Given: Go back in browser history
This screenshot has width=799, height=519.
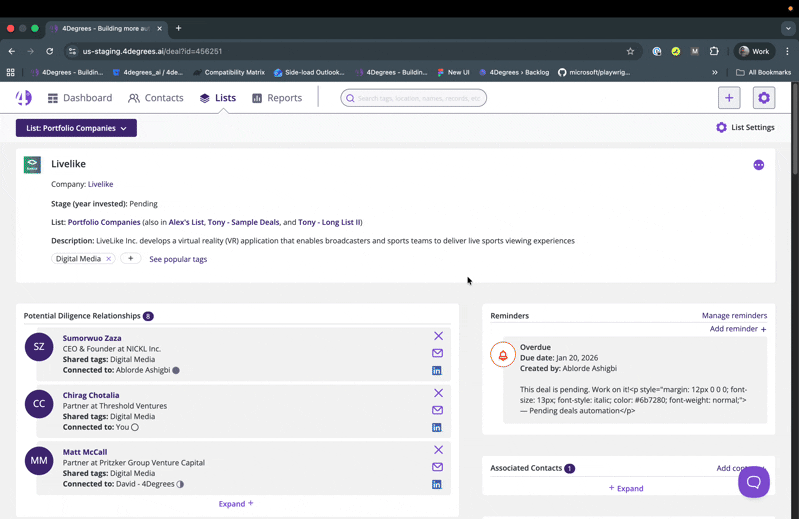Looking at the screenshot, I should tap(12, 51).
